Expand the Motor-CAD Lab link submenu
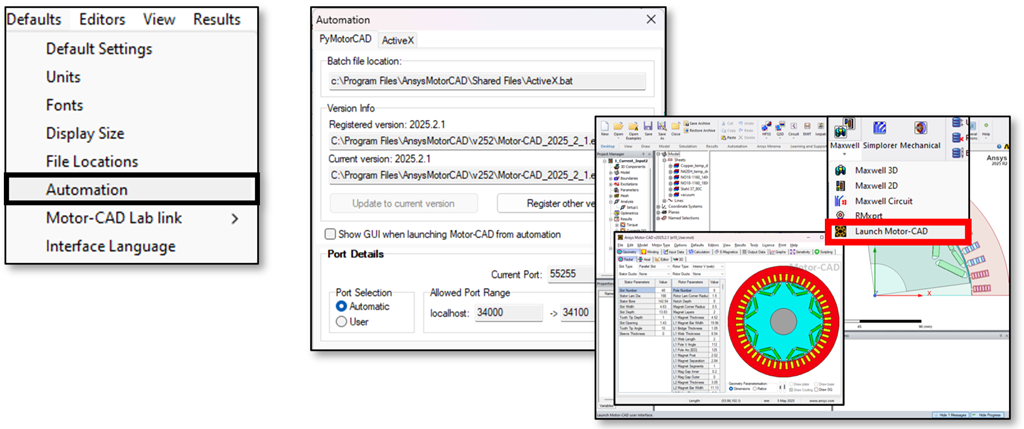1024x429 pixels. [x=236, y=217]
